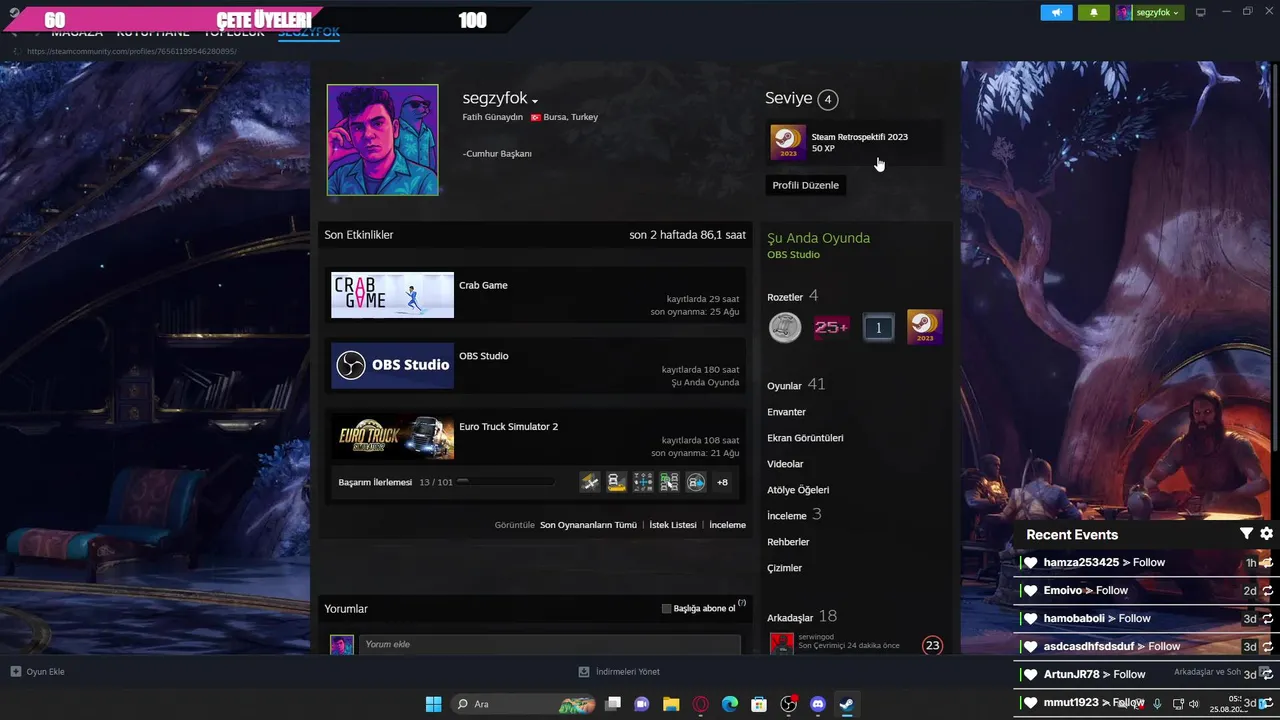The width and height of the screenshot is (1280, 720).
Task: Open the Oyunlar 41 link
Action: (796, 385)
